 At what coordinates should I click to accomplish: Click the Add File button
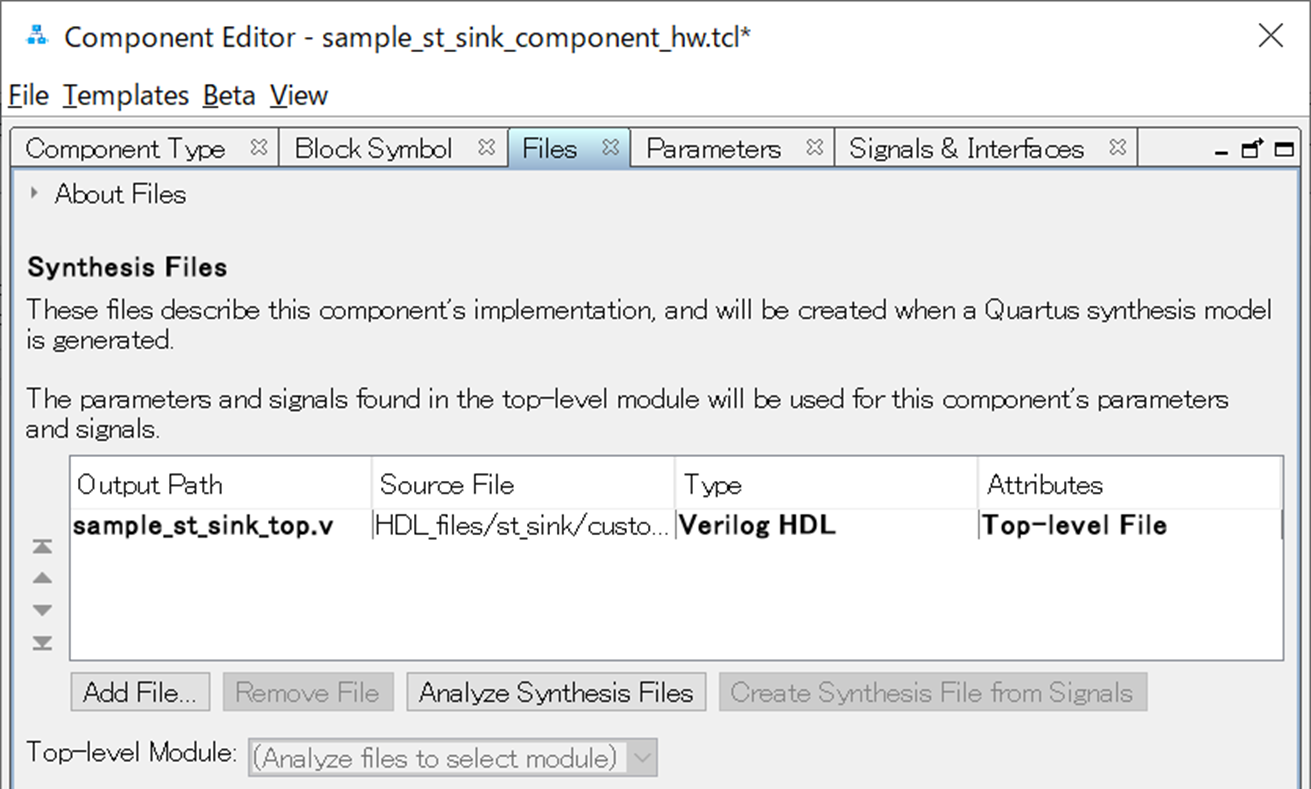[x=140, y=693]
